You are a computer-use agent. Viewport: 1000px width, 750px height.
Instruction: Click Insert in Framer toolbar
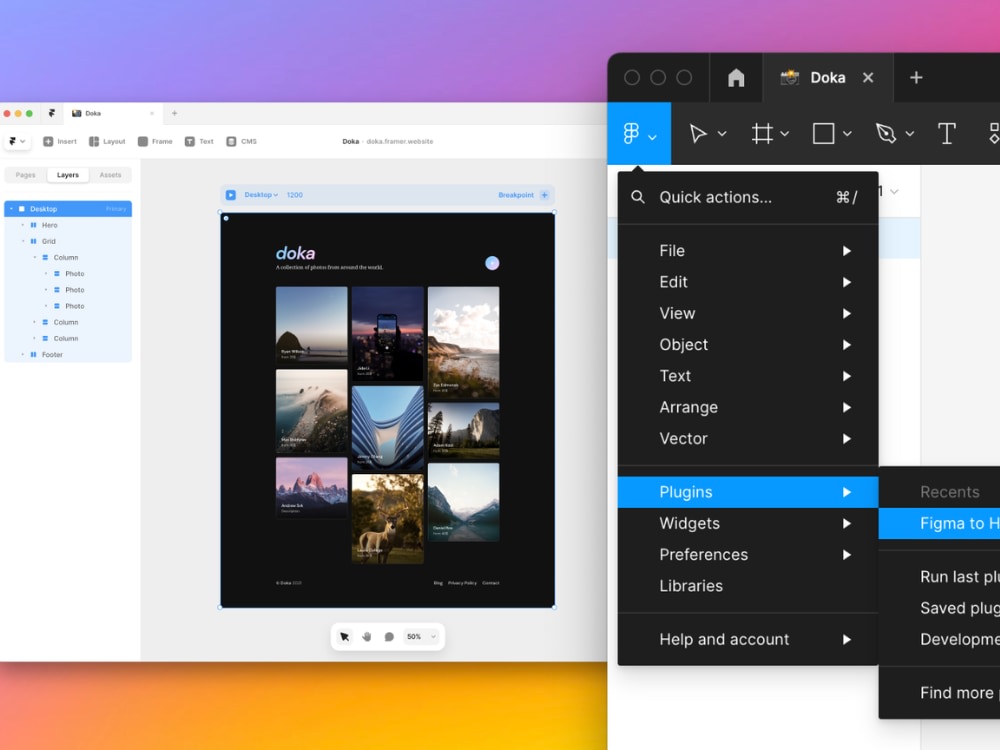pyautogui.click(x=59, y=142)
